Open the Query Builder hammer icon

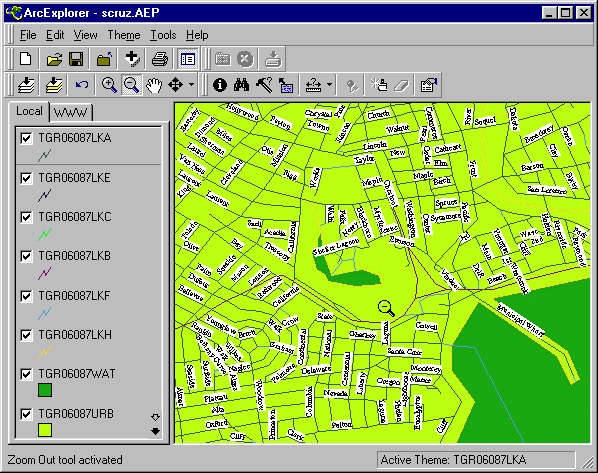[x=264, y=85]
